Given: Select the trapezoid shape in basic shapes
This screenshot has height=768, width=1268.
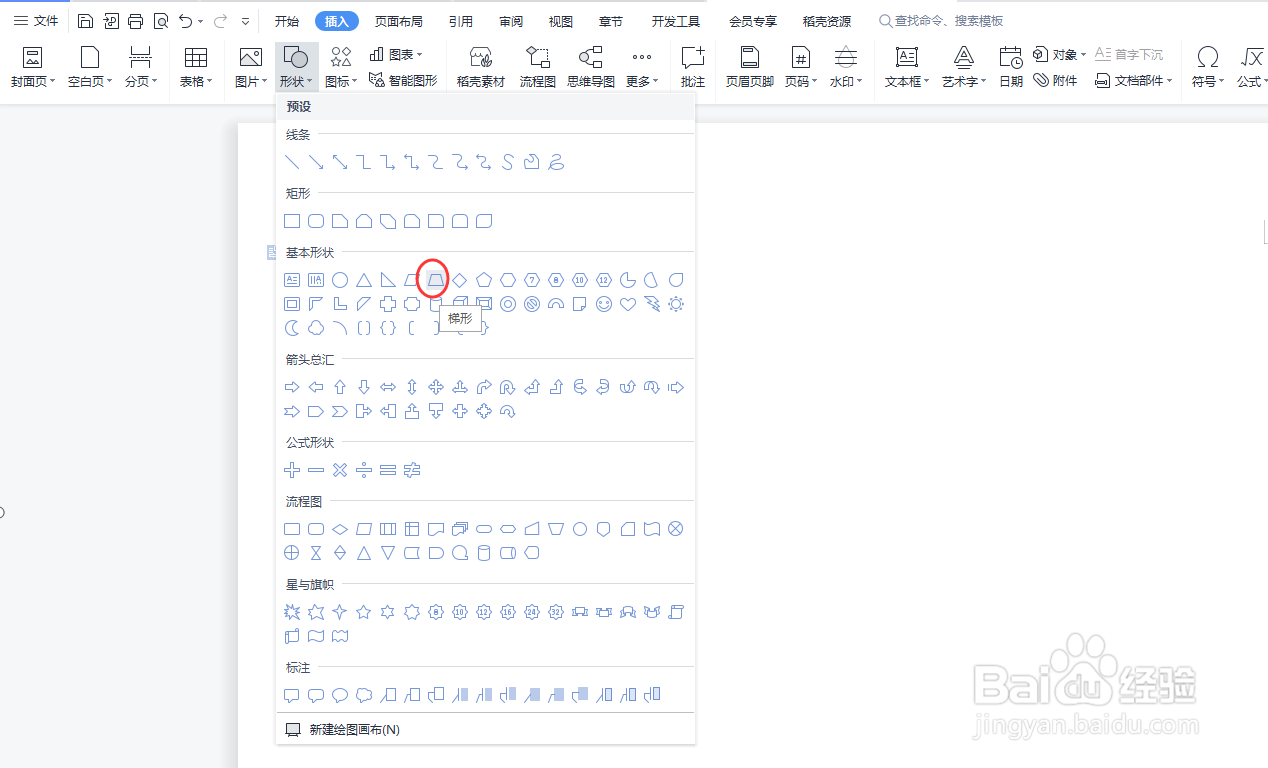Looking at the screenshot, I should tap(436, 280).
